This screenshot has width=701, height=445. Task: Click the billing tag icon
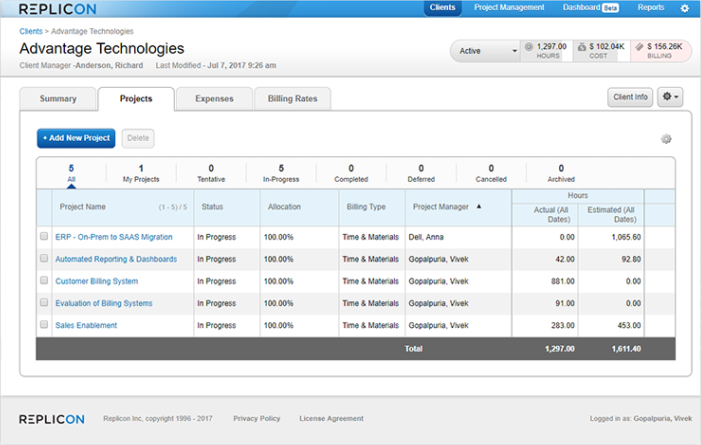(639, 47)
